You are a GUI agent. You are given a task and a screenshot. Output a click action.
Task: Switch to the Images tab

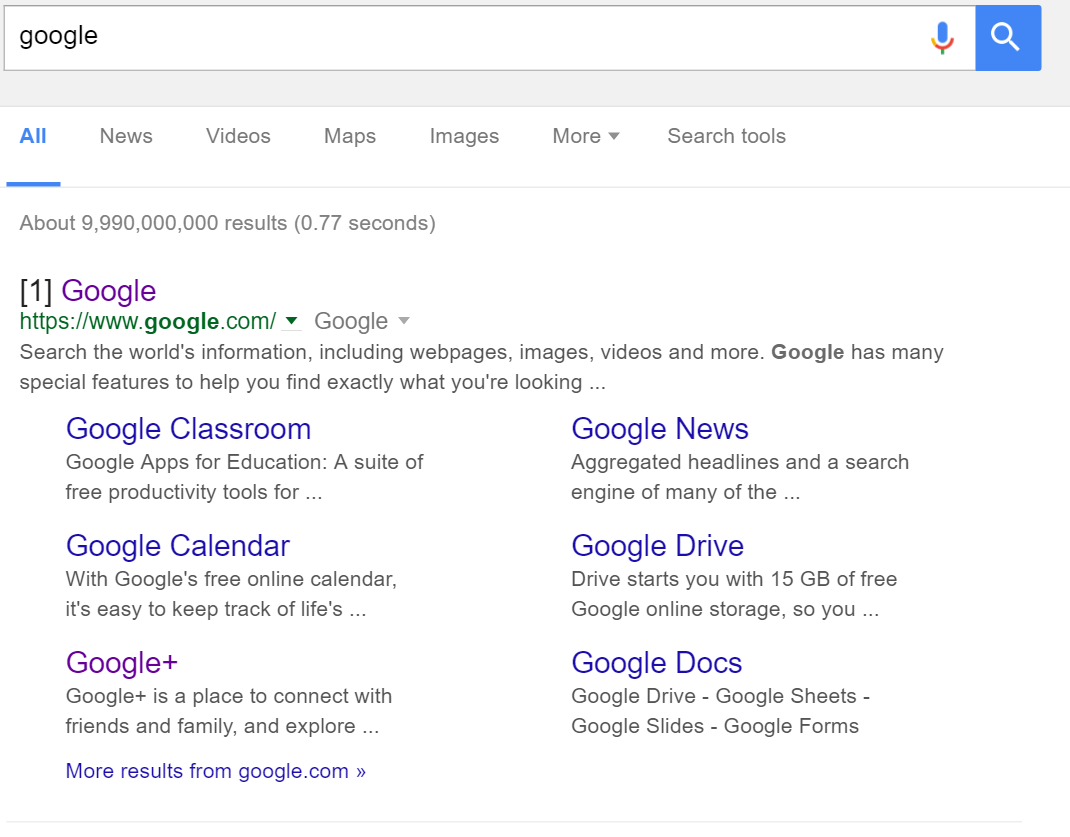464,136
